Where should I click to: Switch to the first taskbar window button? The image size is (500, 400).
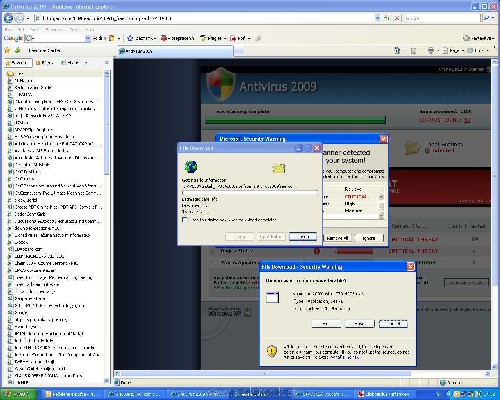[72, 394]
